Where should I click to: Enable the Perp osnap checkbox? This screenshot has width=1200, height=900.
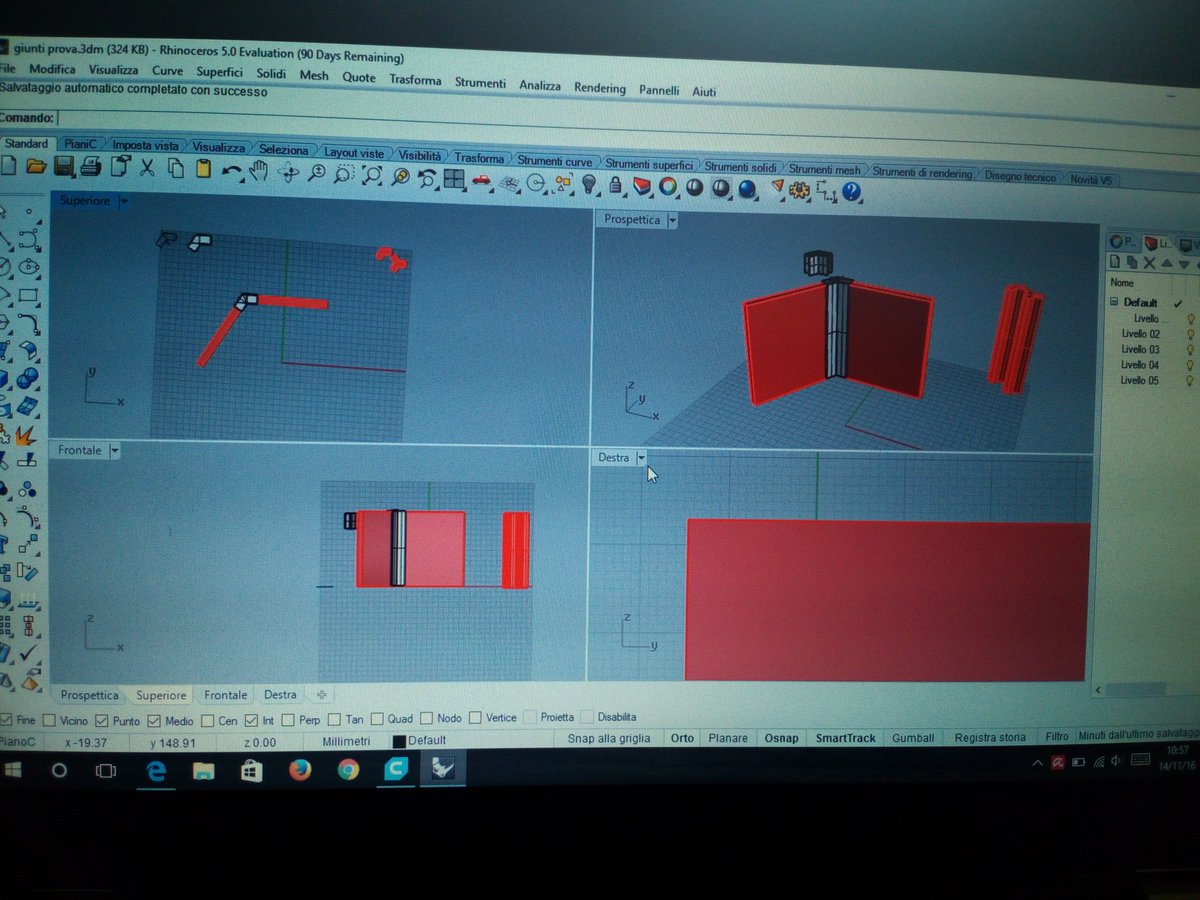click(x=288, y=719)
